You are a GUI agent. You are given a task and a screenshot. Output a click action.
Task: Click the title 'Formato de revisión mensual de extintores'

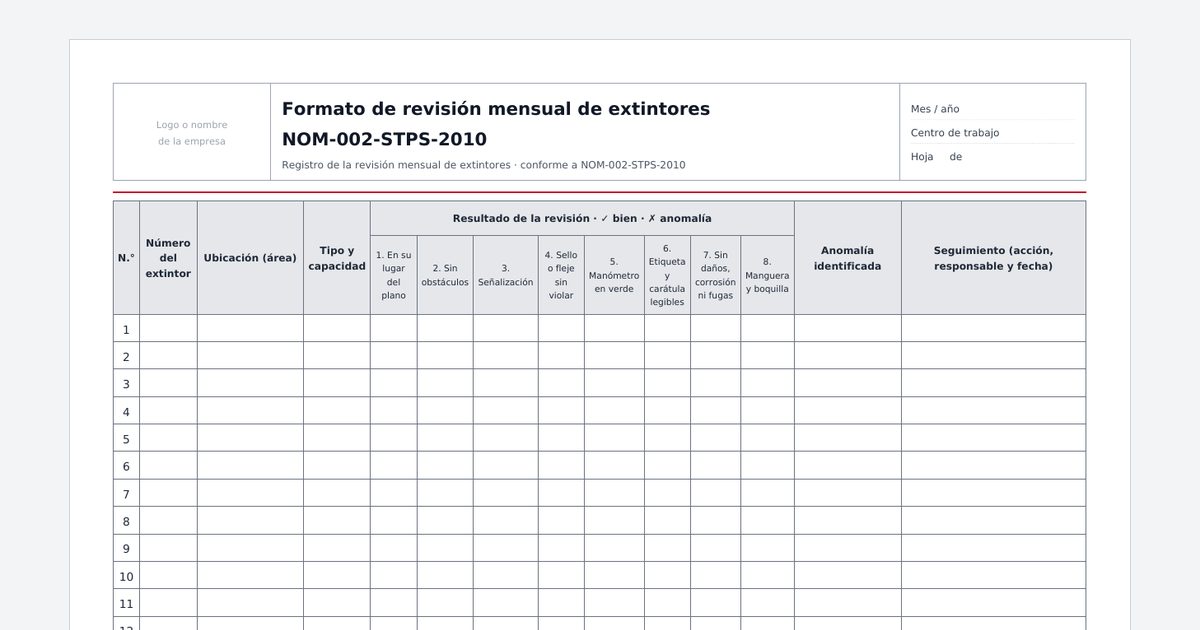(496, 109)
